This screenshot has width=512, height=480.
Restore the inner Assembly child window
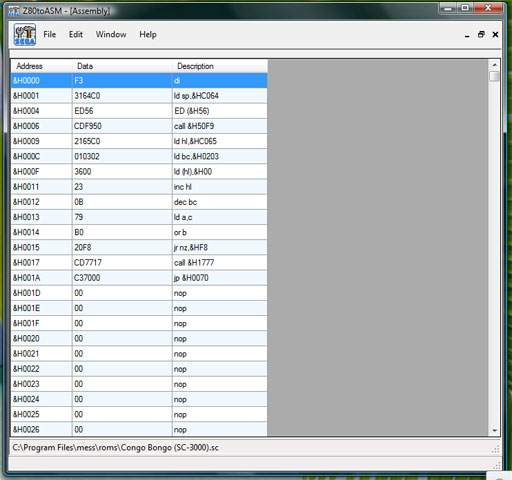pyautogui.click(x=481, y=34)
